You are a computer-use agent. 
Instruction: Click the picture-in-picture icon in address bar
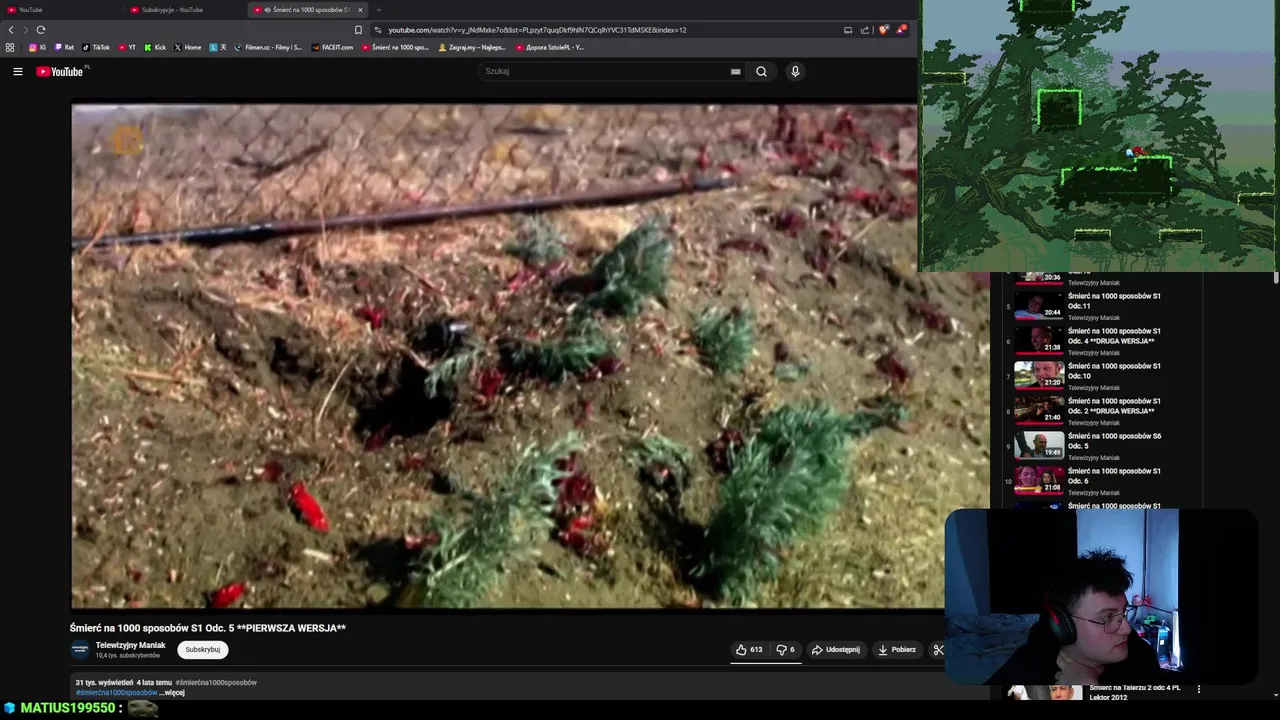click(848, 30)
